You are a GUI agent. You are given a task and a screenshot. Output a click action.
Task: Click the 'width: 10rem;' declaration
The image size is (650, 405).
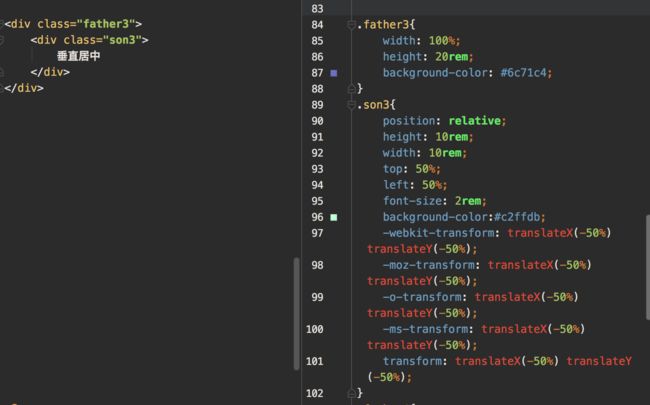[x=424, y=153]
